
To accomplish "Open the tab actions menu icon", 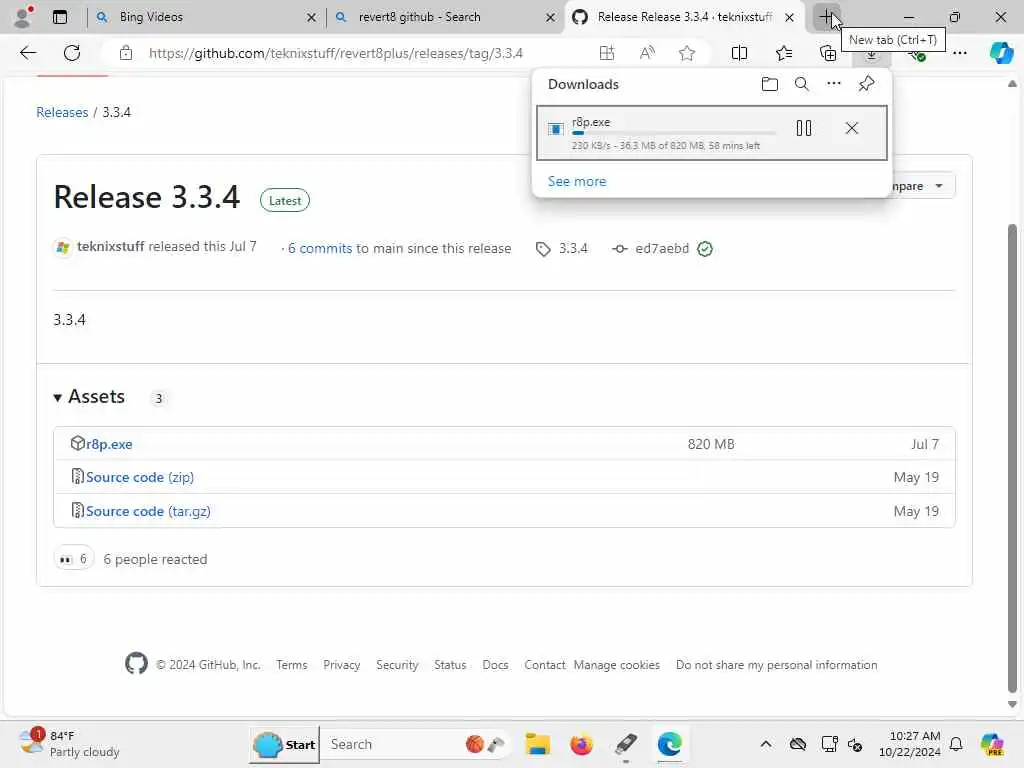I will (x=60, y=17).
